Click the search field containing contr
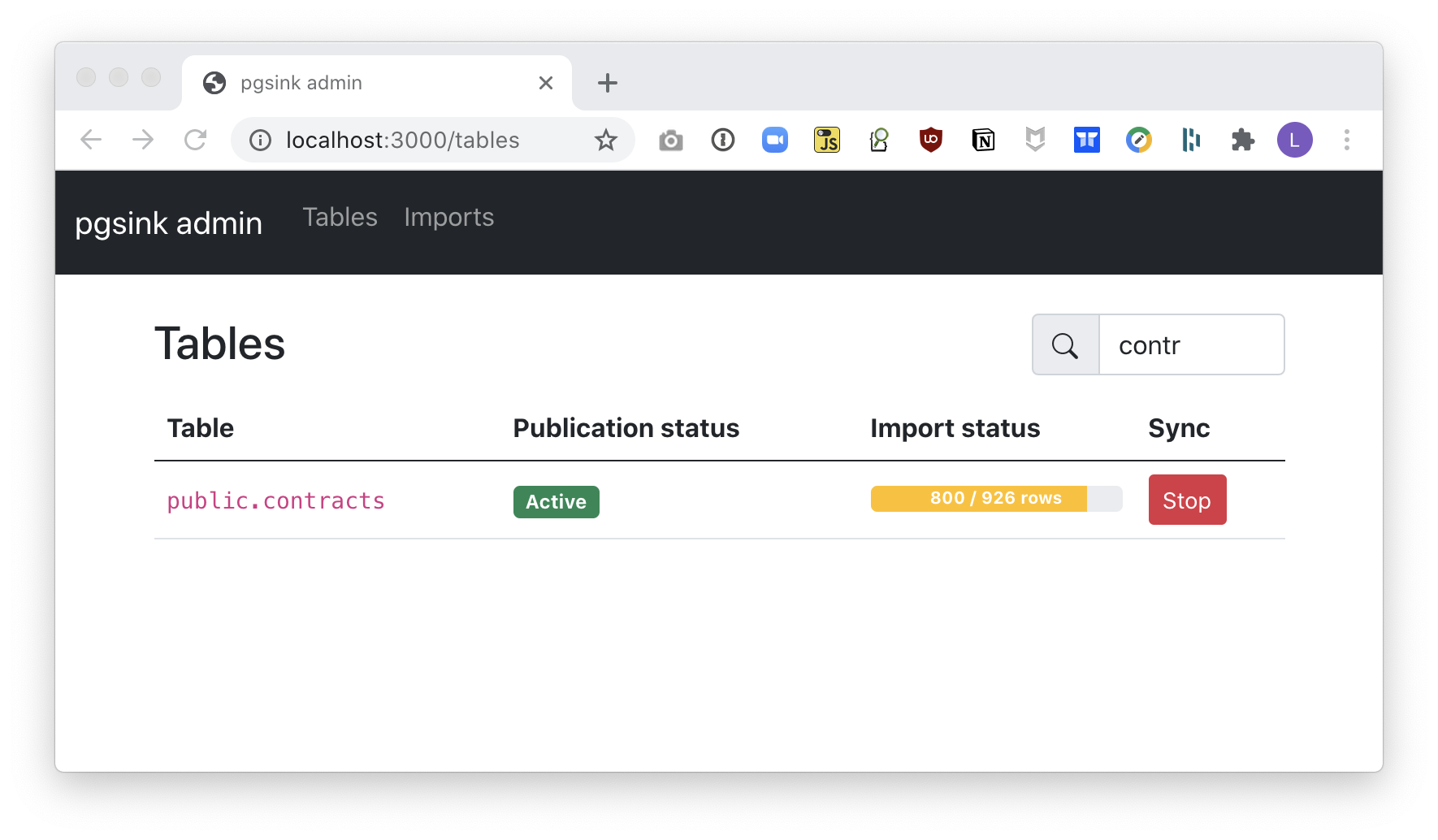The height and width of the screenshot is (840, 1438). click(1191, 344)
